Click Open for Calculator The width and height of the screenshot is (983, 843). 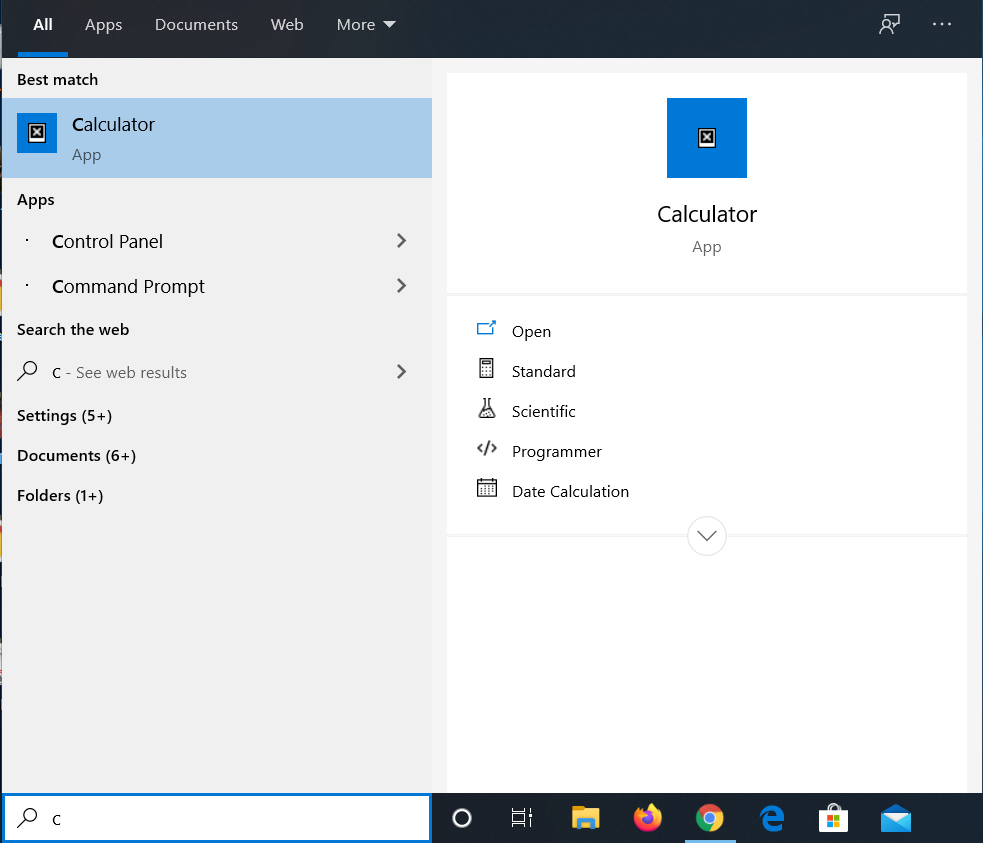click(x=532, y=331)
